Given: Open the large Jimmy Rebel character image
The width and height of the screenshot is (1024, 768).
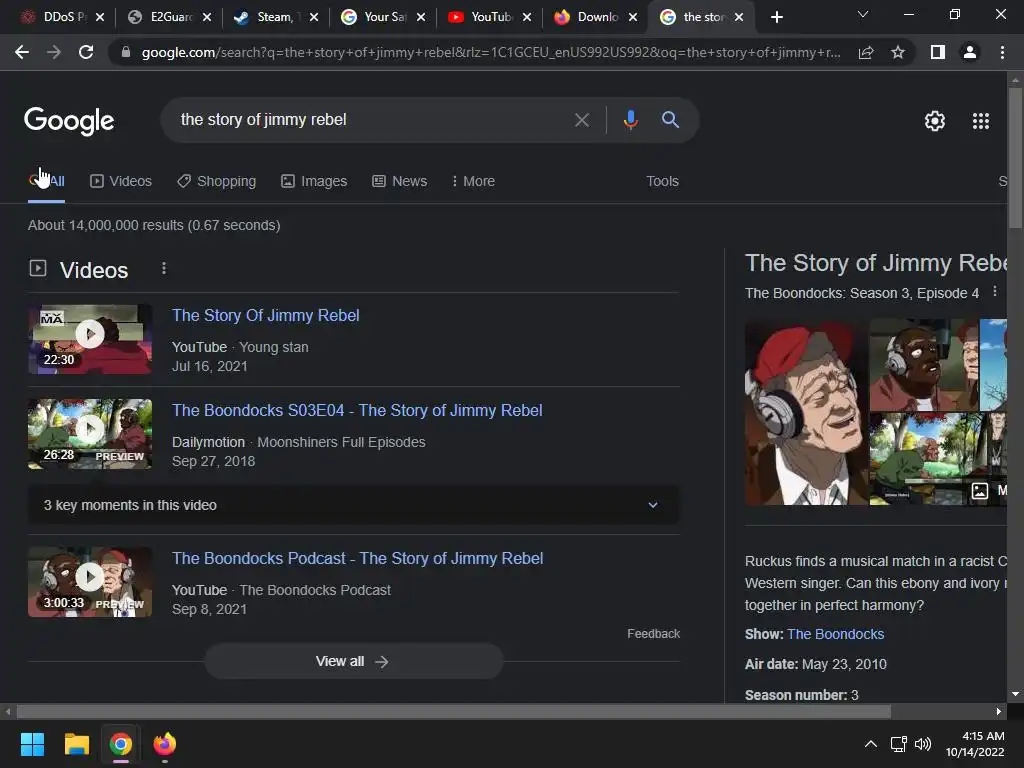Looking at the screenshot, I should click(807, 412).
